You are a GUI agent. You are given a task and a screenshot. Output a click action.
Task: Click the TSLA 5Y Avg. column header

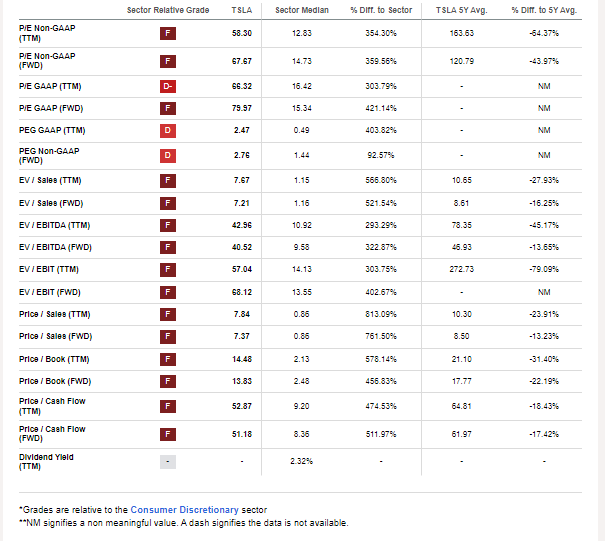[461, 10]
